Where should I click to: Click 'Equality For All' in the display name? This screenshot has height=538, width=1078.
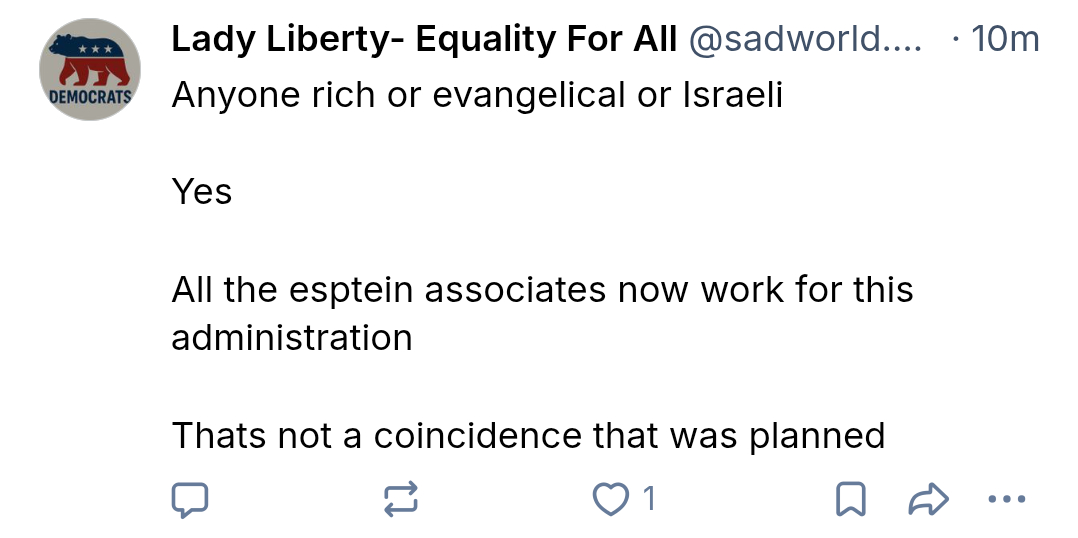(546, 40)
